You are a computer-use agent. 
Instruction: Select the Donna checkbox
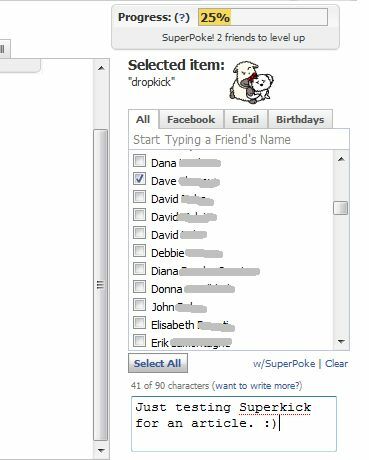139,287
